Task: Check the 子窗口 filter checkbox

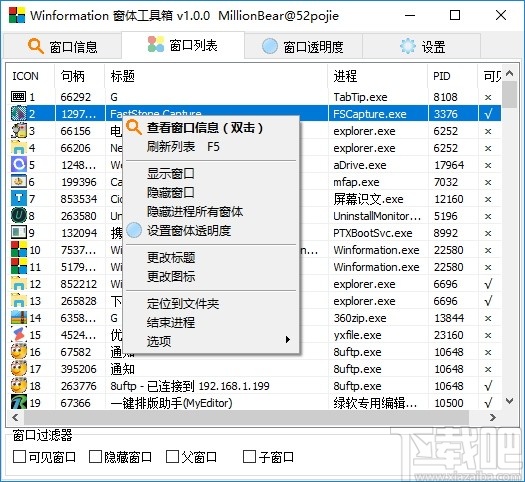Action: pyautogui.click(x=249, y=457)
